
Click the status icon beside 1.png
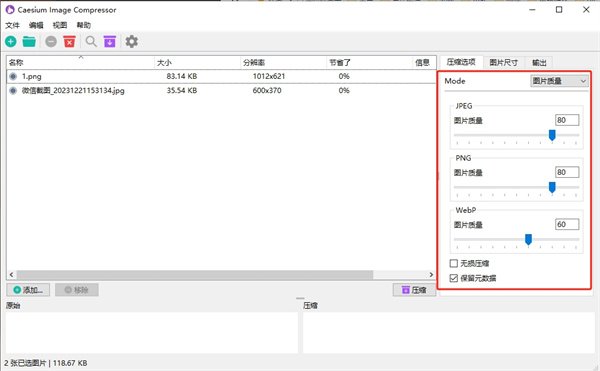[x=13, y=76]
